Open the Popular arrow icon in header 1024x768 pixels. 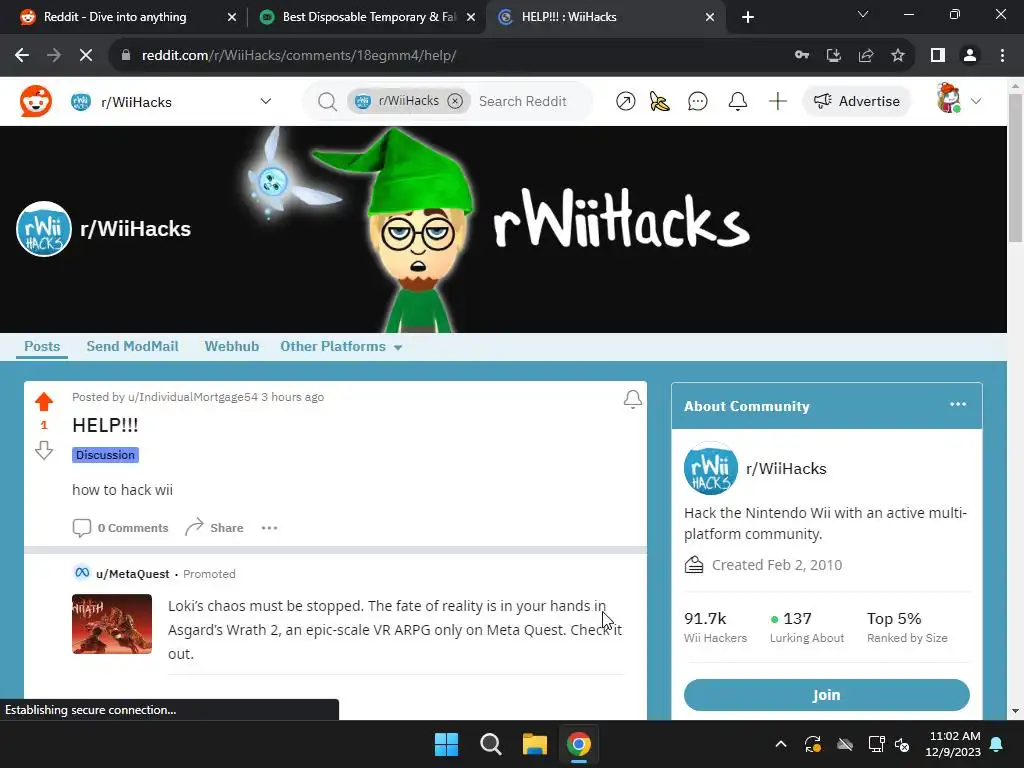tap(625, 101)
